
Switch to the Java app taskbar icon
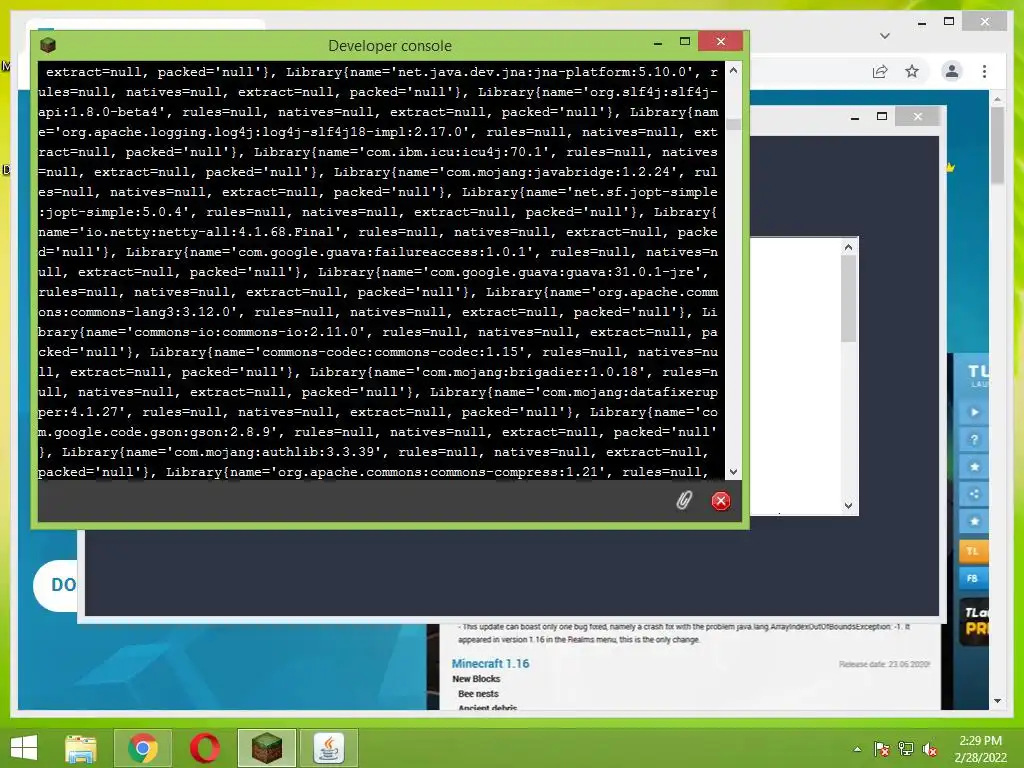(329, 748)
